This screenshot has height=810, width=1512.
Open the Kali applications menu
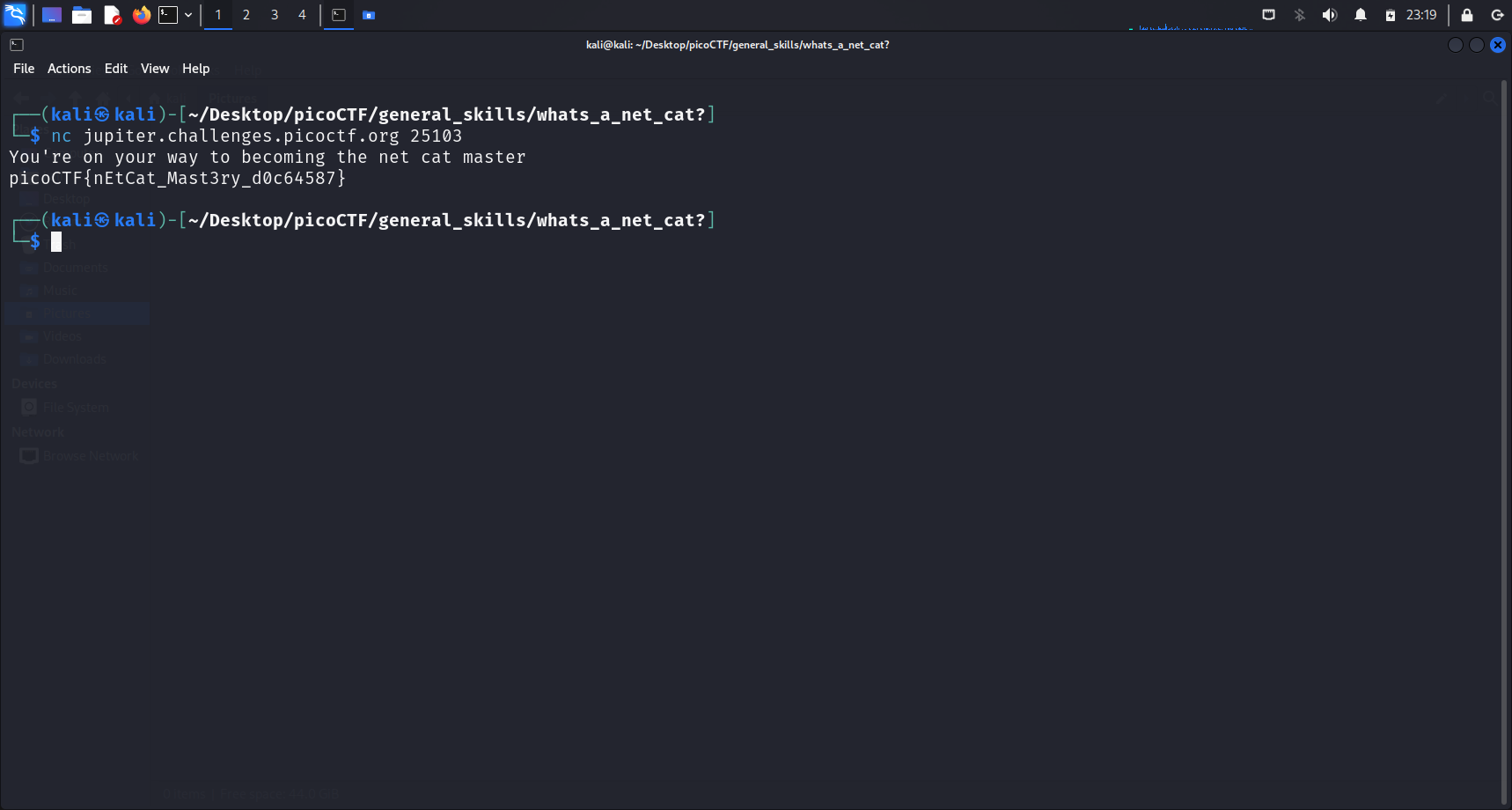(15, 15)
